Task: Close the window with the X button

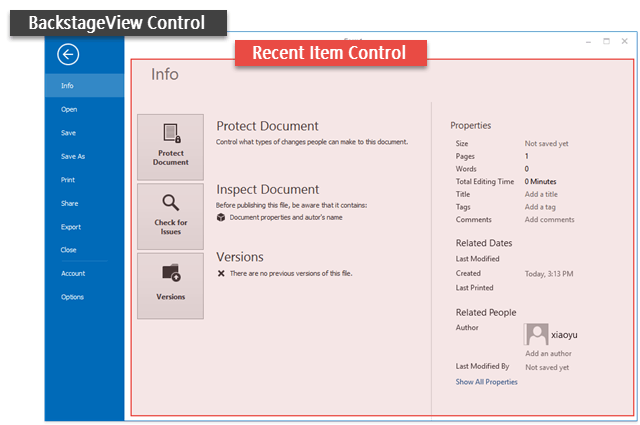Action: 624,41
